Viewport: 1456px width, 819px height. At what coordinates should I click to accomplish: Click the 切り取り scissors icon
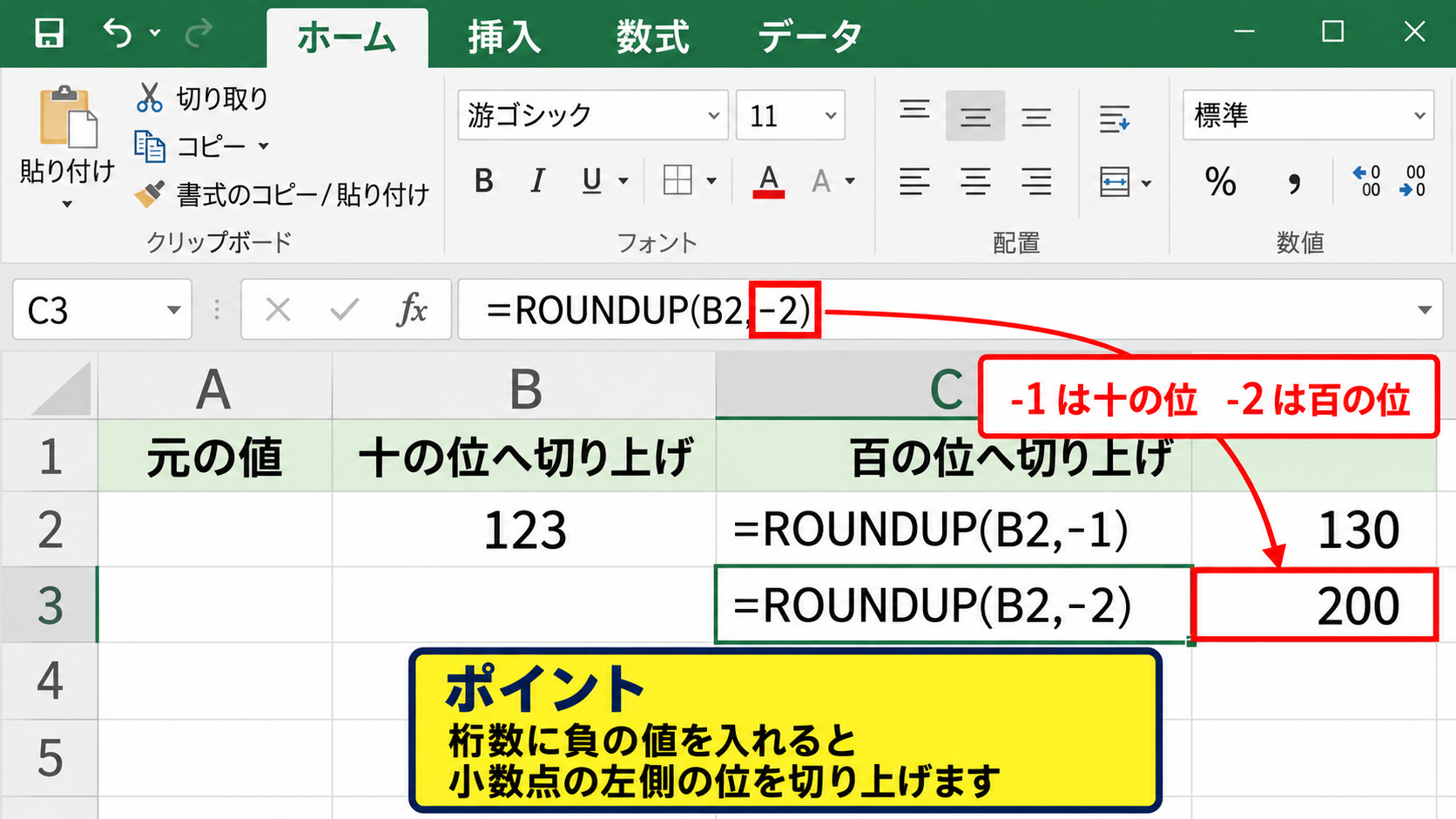149,98
